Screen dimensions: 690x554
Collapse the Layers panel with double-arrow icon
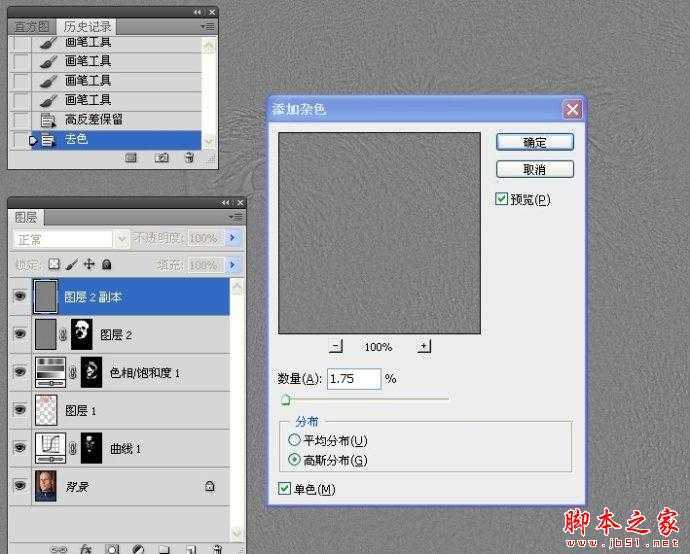click(225, 202)
